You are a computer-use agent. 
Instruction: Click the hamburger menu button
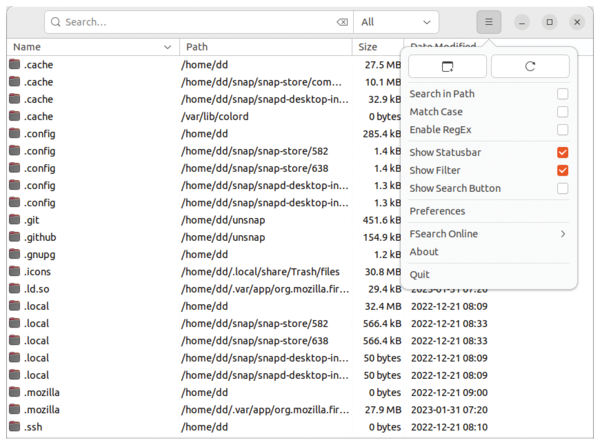tap(488, 22)
